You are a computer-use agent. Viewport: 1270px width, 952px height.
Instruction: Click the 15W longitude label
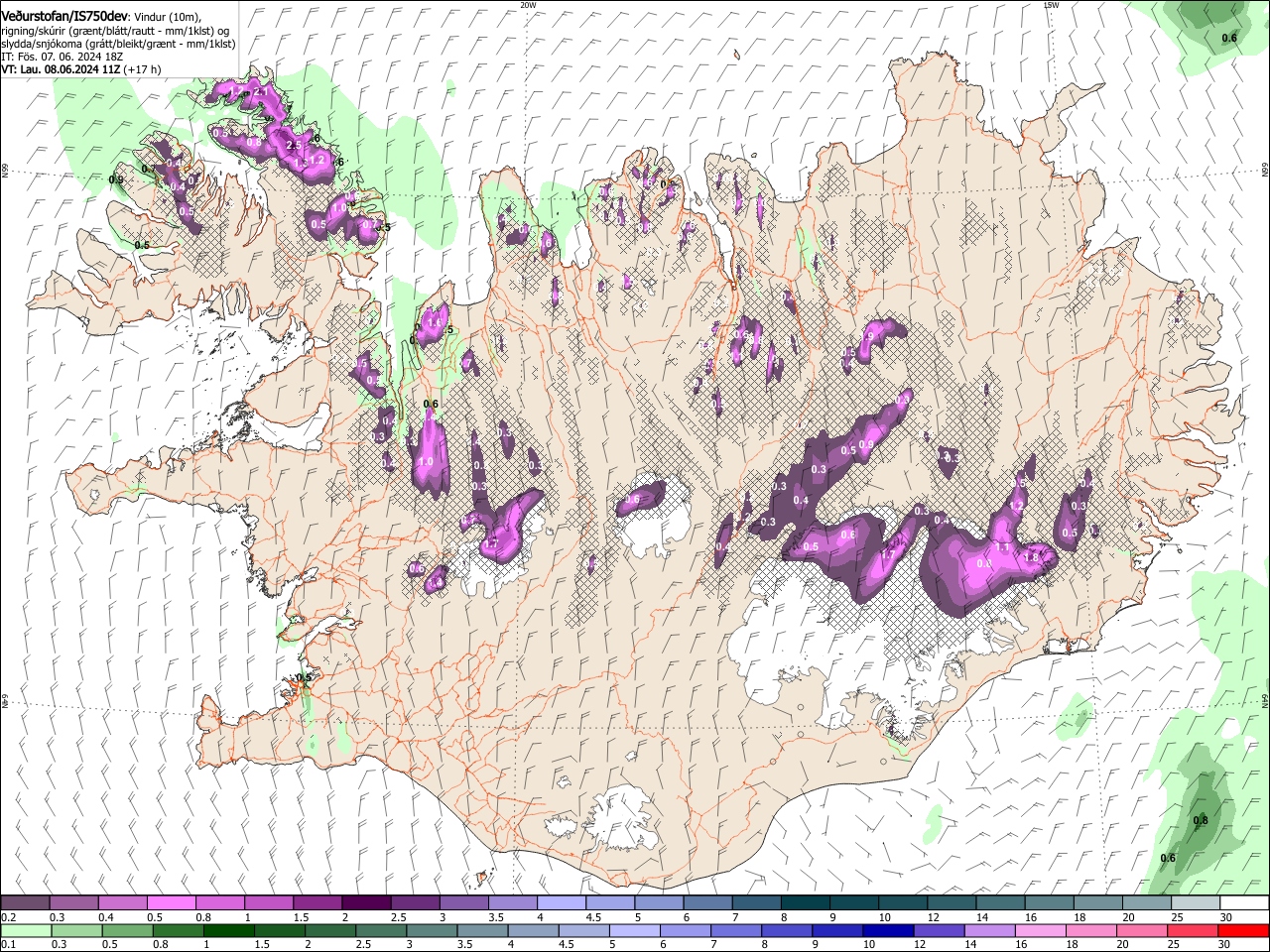click(1051, 5)
